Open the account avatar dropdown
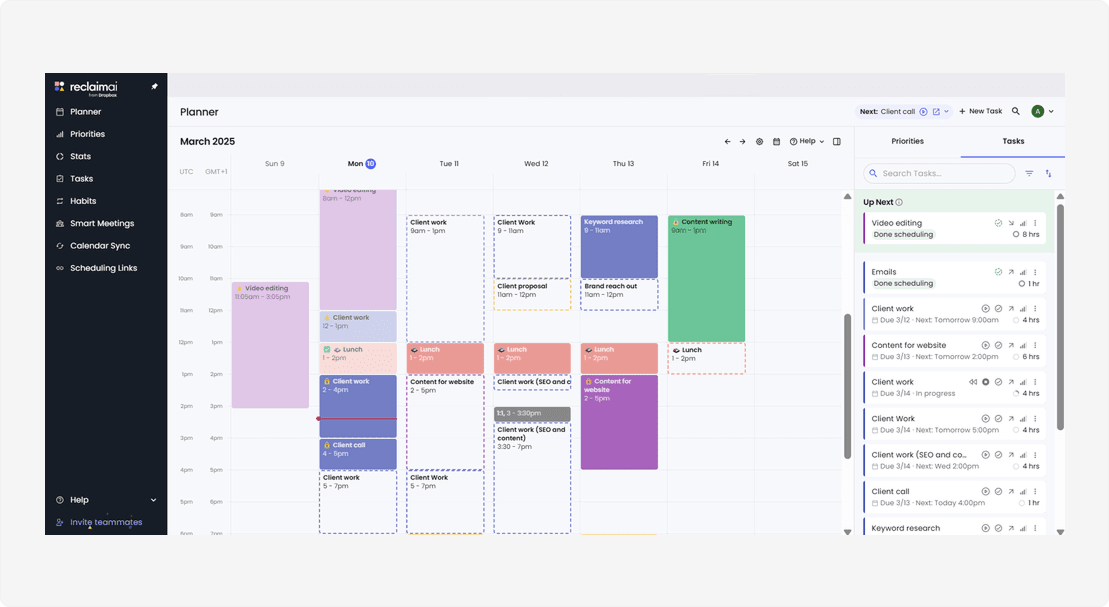Viewport: 1109px width, 607px height. point(1043,111)
